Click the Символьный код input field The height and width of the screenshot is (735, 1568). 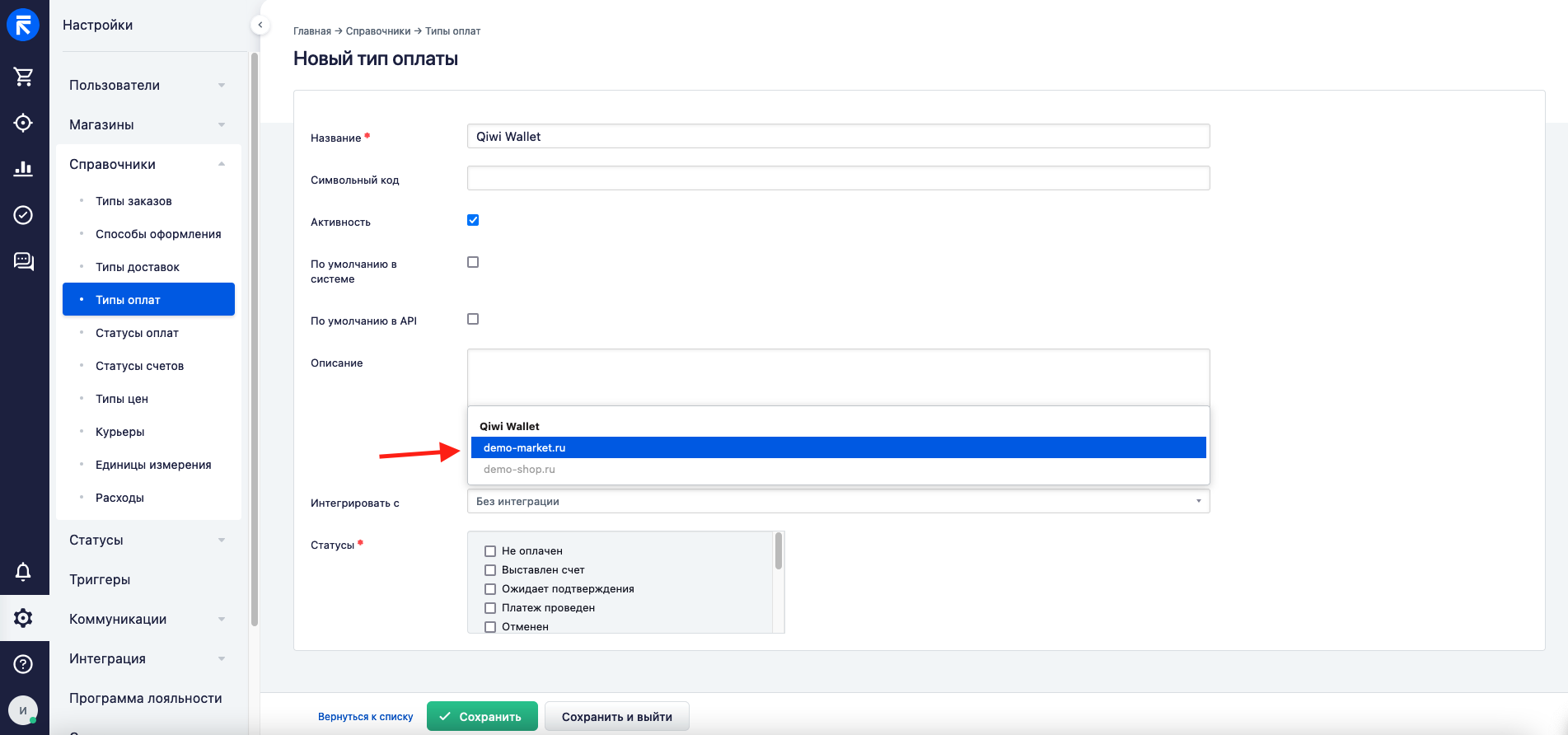coord(838,178)
